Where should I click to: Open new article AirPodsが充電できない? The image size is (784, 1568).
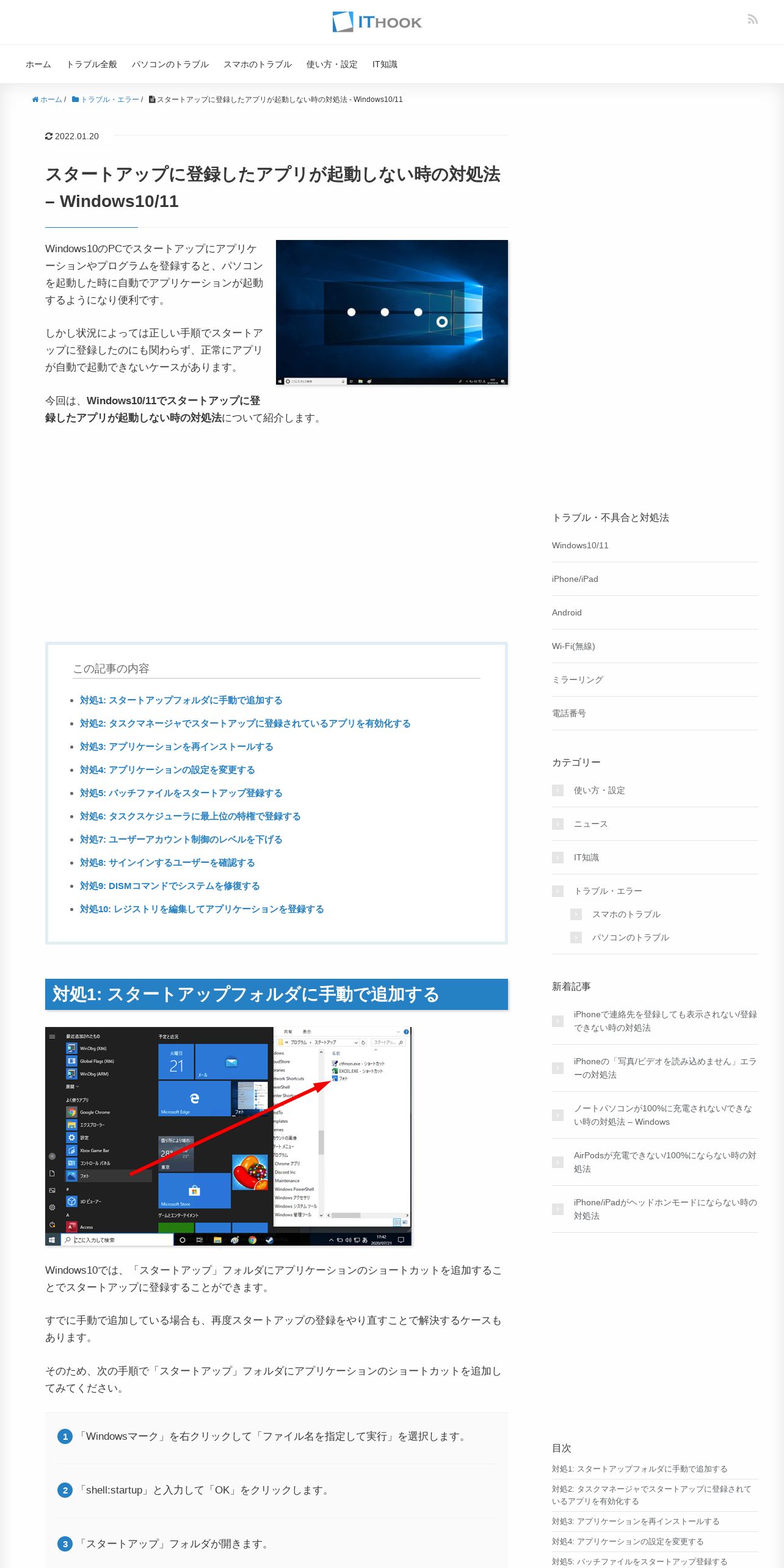coord(666,1162)
